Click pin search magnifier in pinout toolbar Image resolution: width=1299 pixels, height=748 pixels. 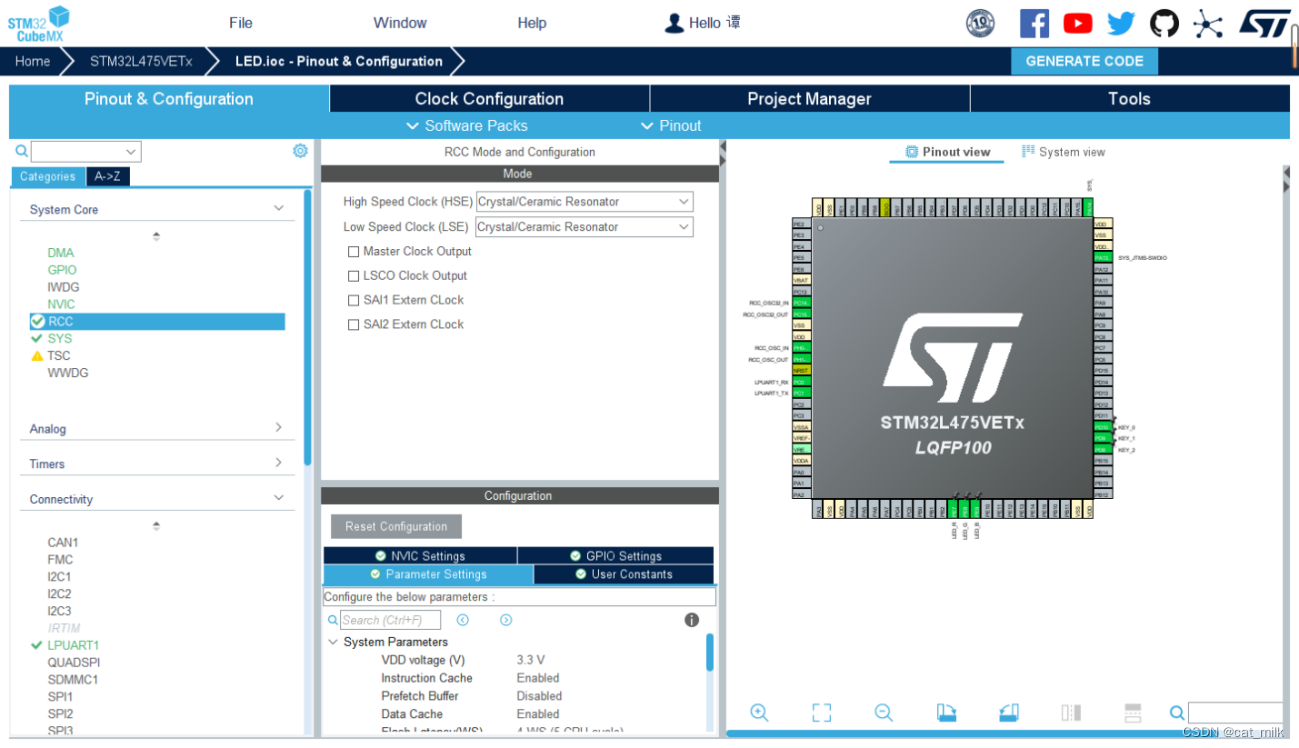(1177, 713)
